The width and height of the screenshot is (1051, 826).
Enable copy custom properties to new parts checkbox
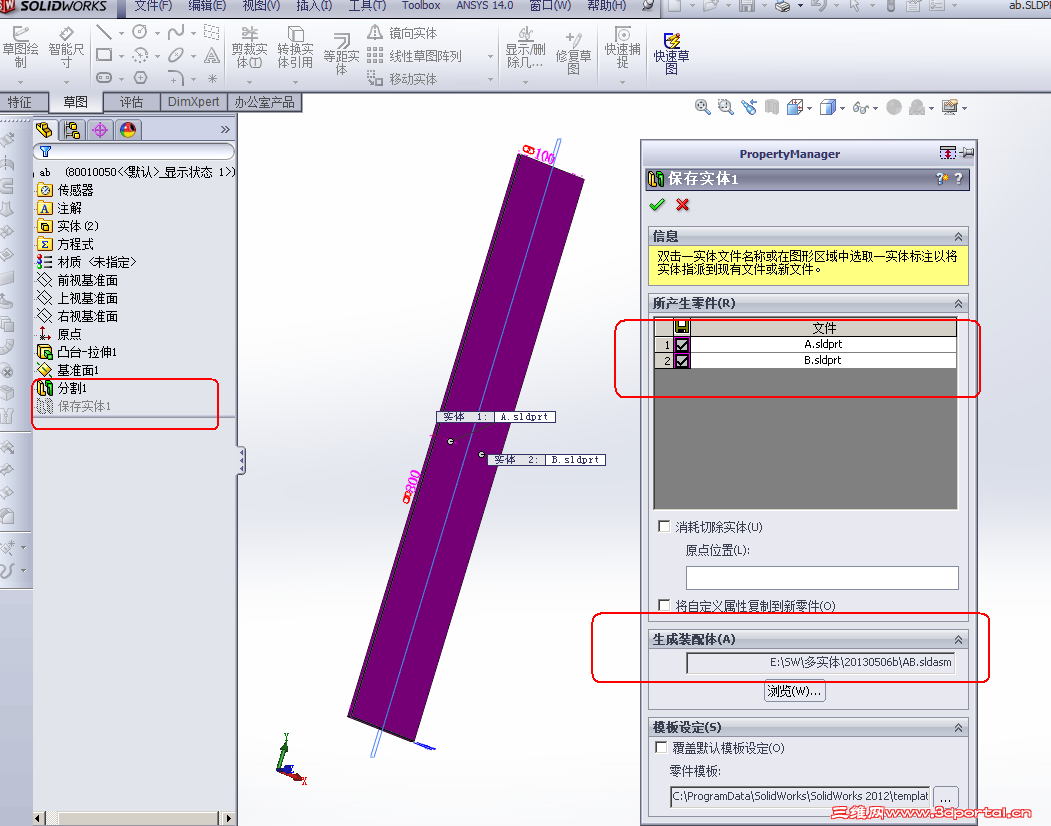coord(664,605)
